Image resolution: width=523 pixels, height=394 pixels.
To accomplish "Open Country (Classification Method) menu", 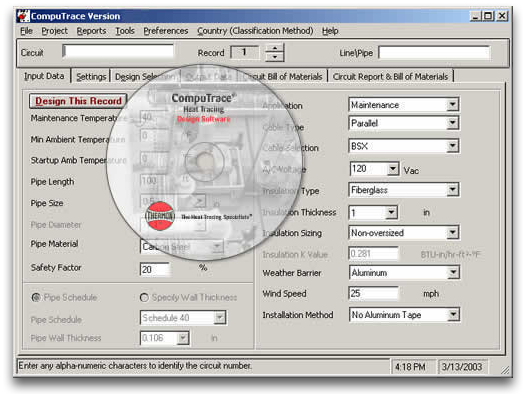I will tap(255, 31).
